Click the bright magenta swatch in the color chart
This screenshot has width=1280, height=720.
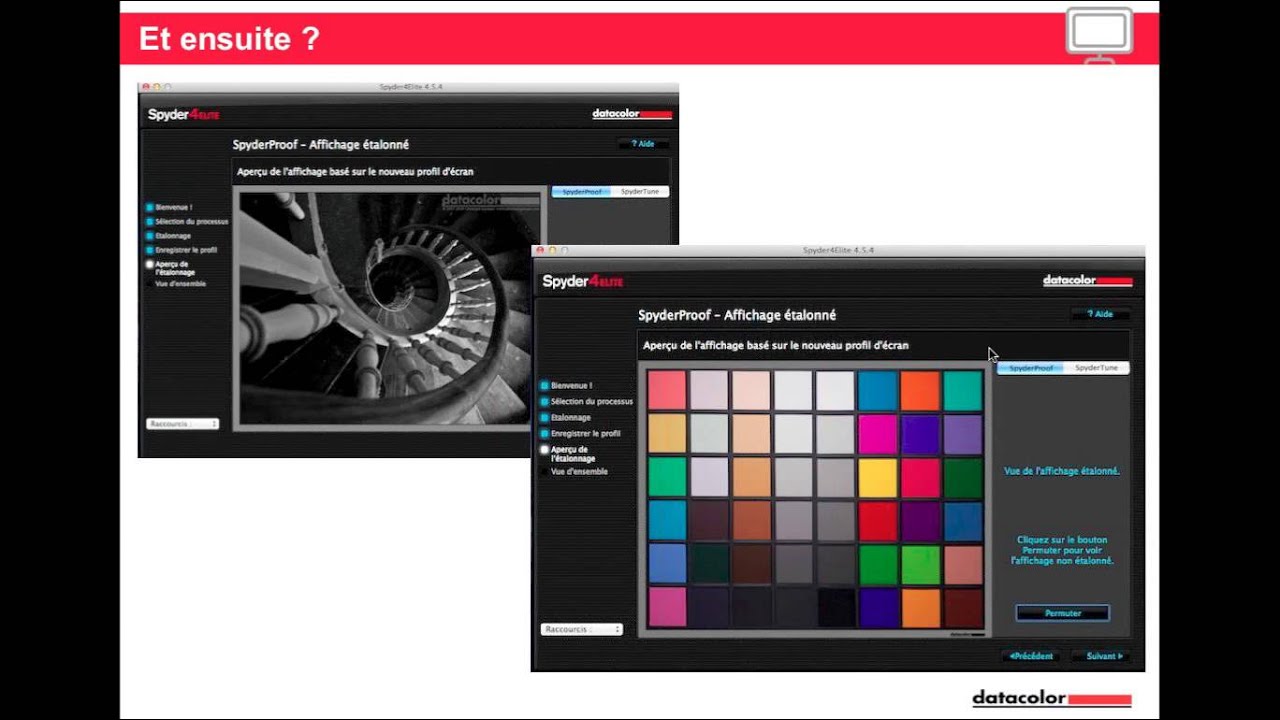click(x=877, y=434)
